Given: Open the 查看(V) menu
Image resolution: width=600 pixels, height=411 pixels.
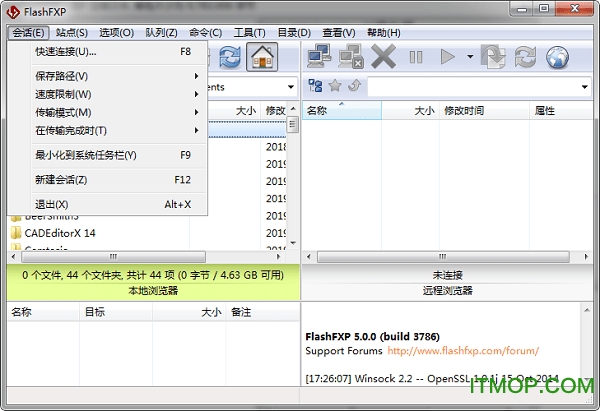Looking at the screenshot, I should coord(339,33).
